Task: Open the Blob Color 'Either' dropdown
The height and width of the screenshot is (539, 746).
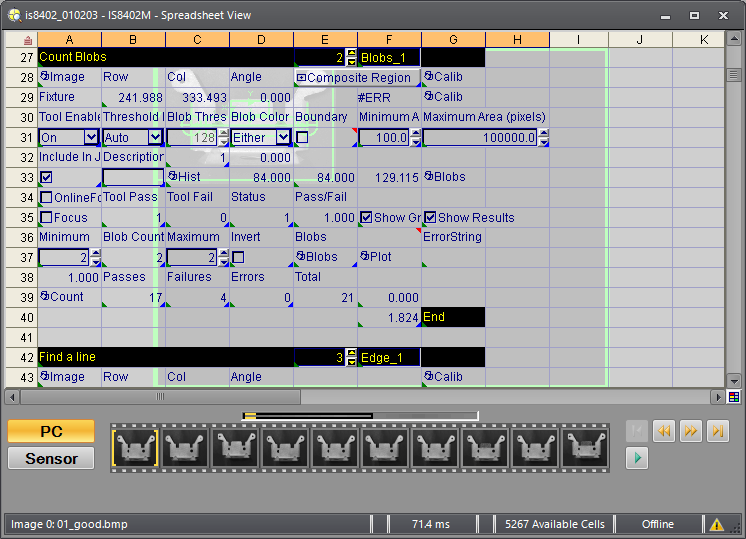Action: click(282, 137)
